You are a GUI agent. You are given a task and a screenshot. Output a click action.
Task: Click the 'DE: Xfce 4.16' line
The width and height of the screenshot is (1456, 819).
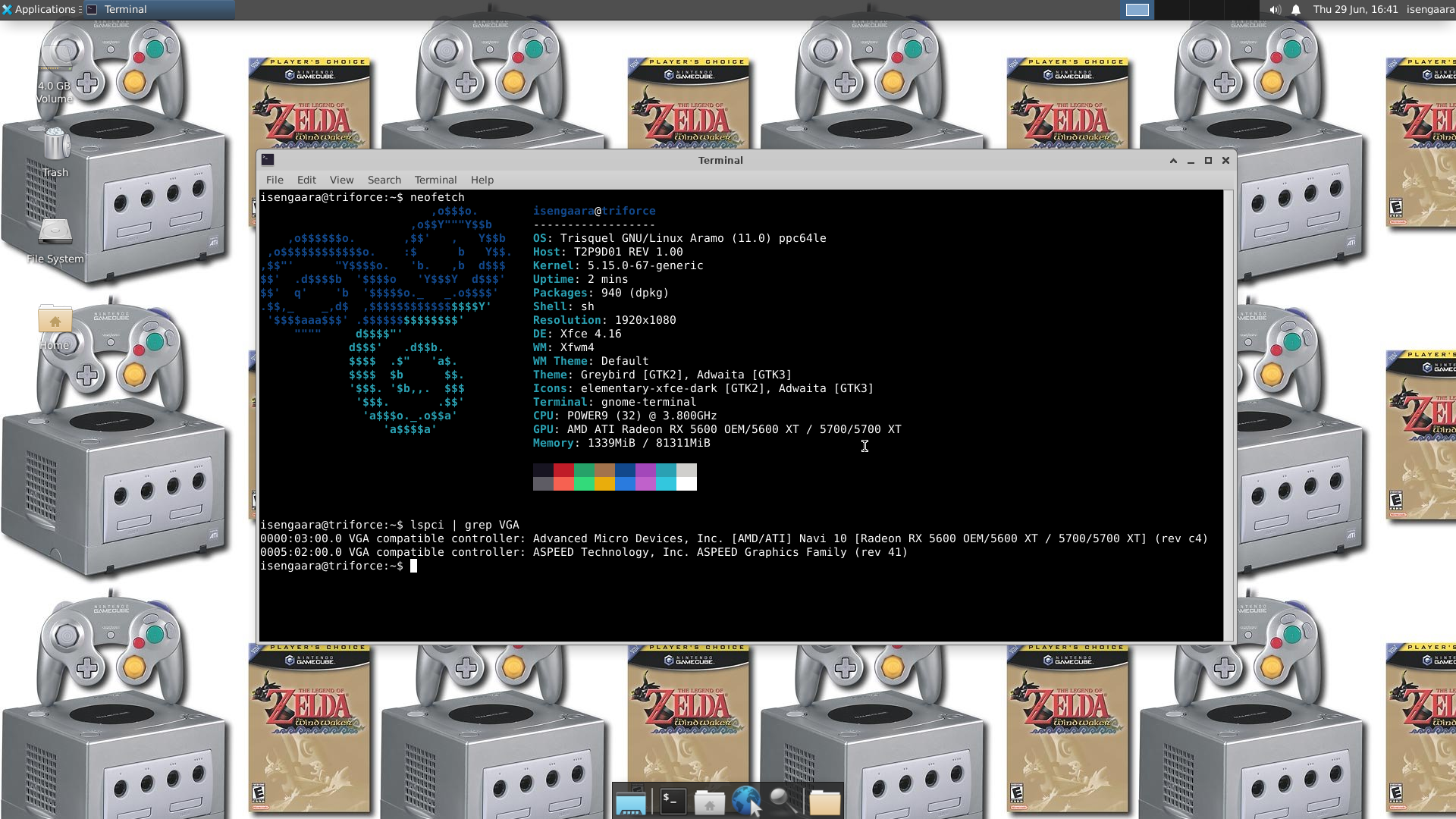pyautogui.click(x=577, y=334)
